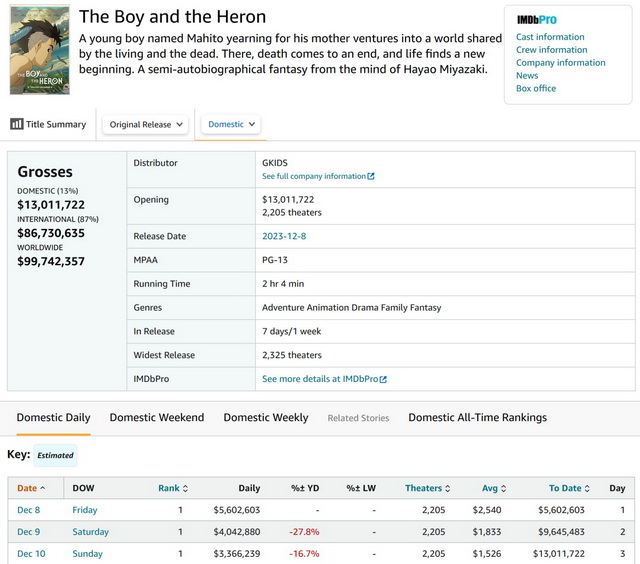
Task: Sort by Theaters column sort arrows
Action: point(446,488)
